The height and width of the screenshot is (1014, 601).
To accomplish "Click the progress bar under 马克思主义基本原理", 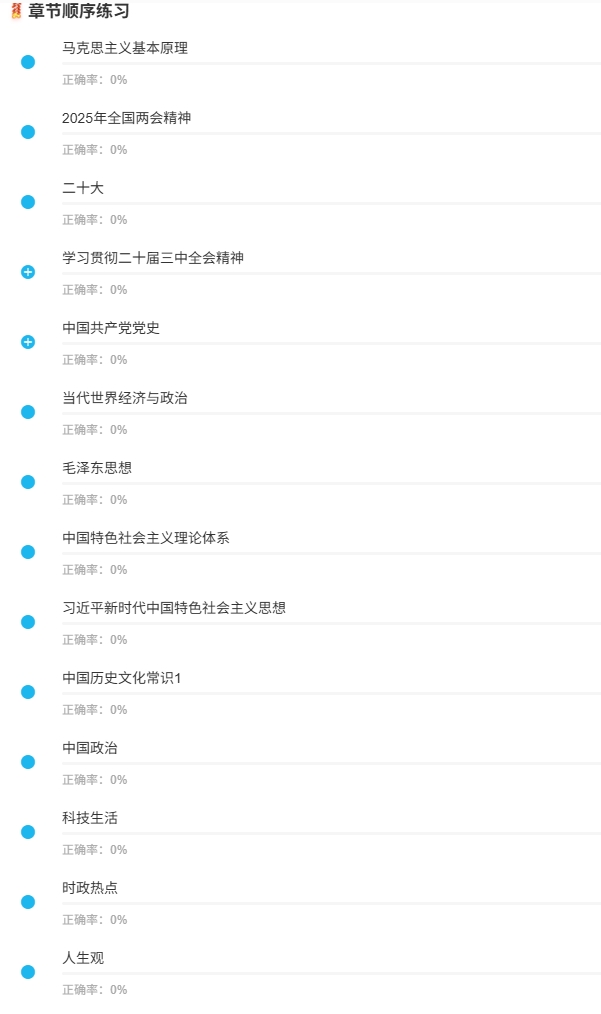I will [331, 64].
